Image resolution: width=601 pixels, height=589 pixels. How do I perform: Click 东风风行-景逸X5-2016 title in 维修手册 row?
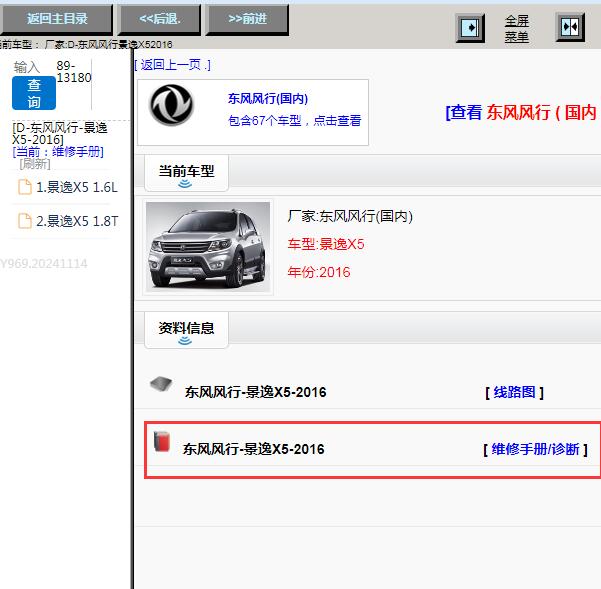[254, 449]
